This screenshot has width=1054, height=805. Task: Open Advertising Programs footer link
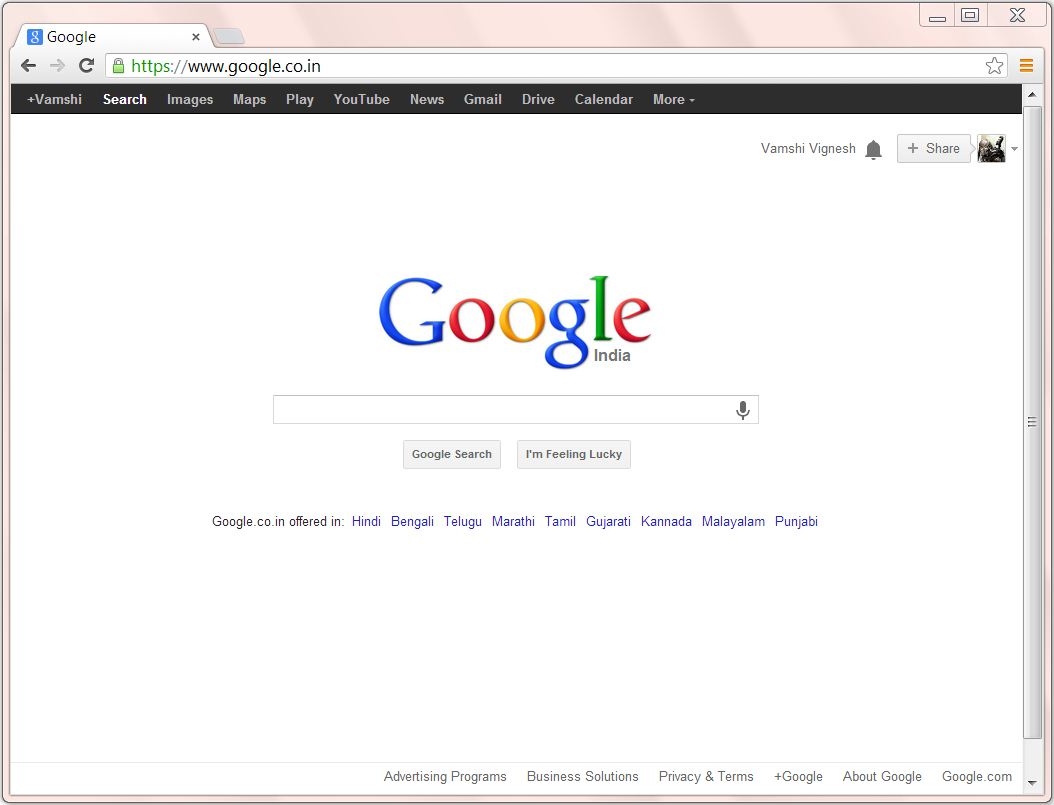click(x=445, y=776)
